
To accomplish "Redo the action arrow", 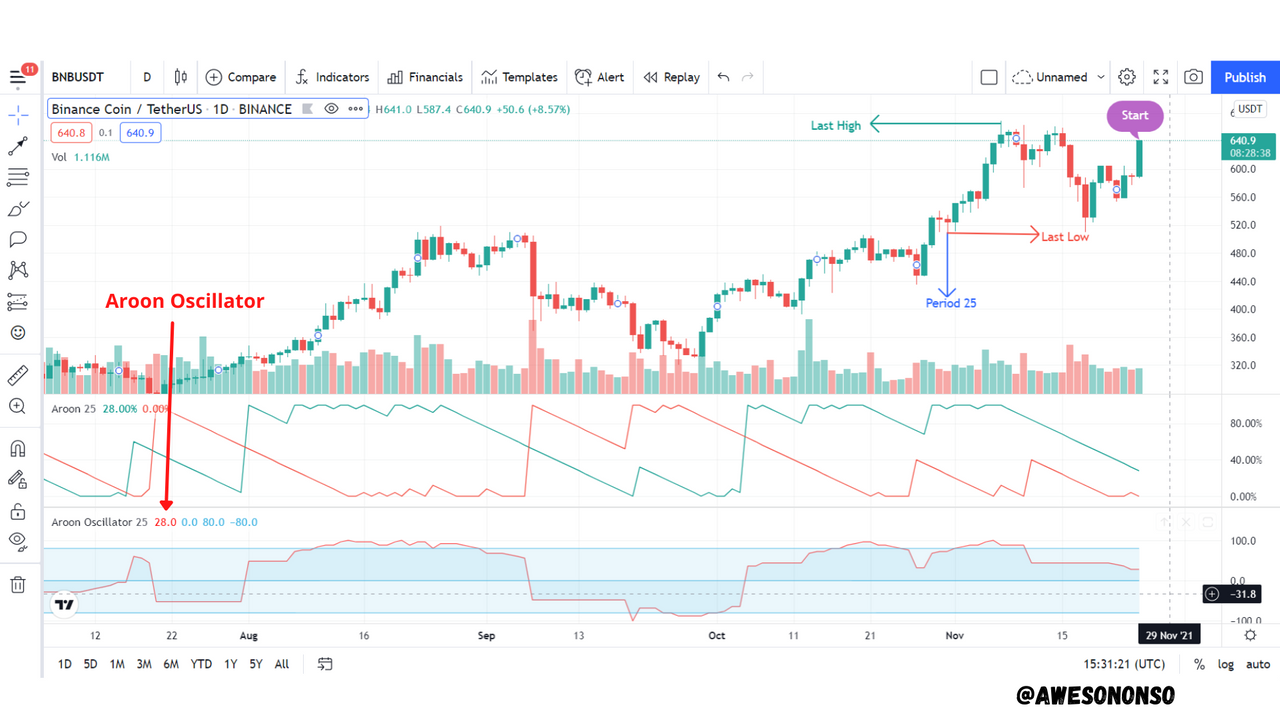I will pos(747,77).
